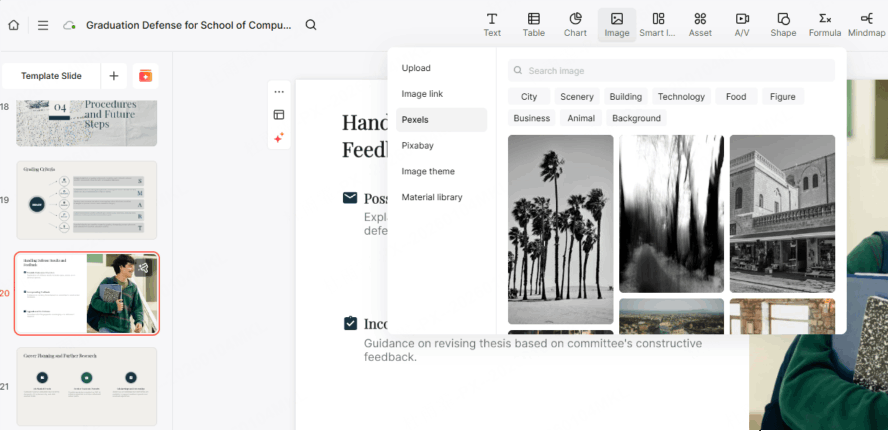Toggle the Image tool in the toolbar
The image size is (888, 431).
(617, 25)
